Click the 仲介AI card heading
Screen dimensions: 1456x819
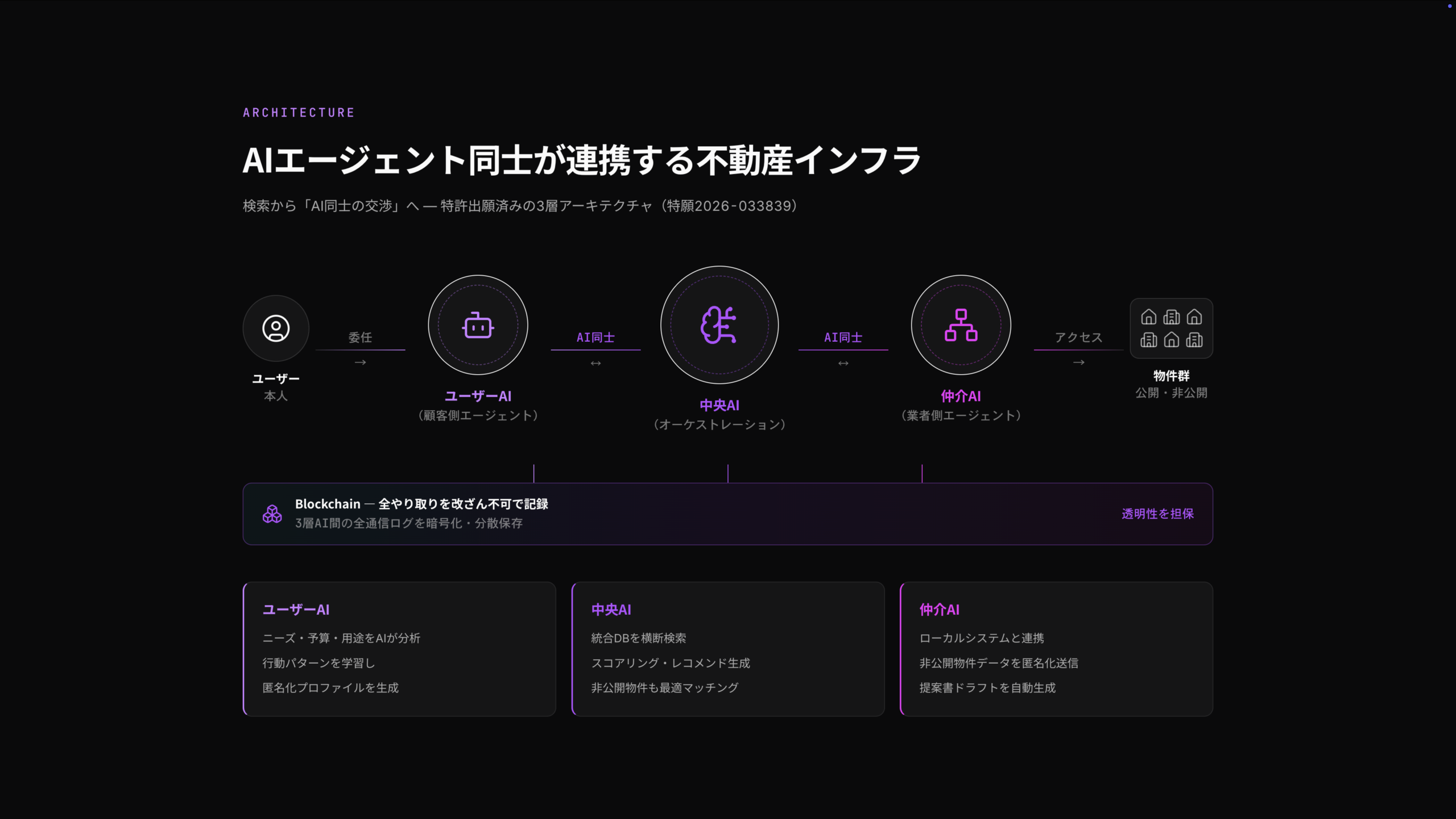[939, 610]
